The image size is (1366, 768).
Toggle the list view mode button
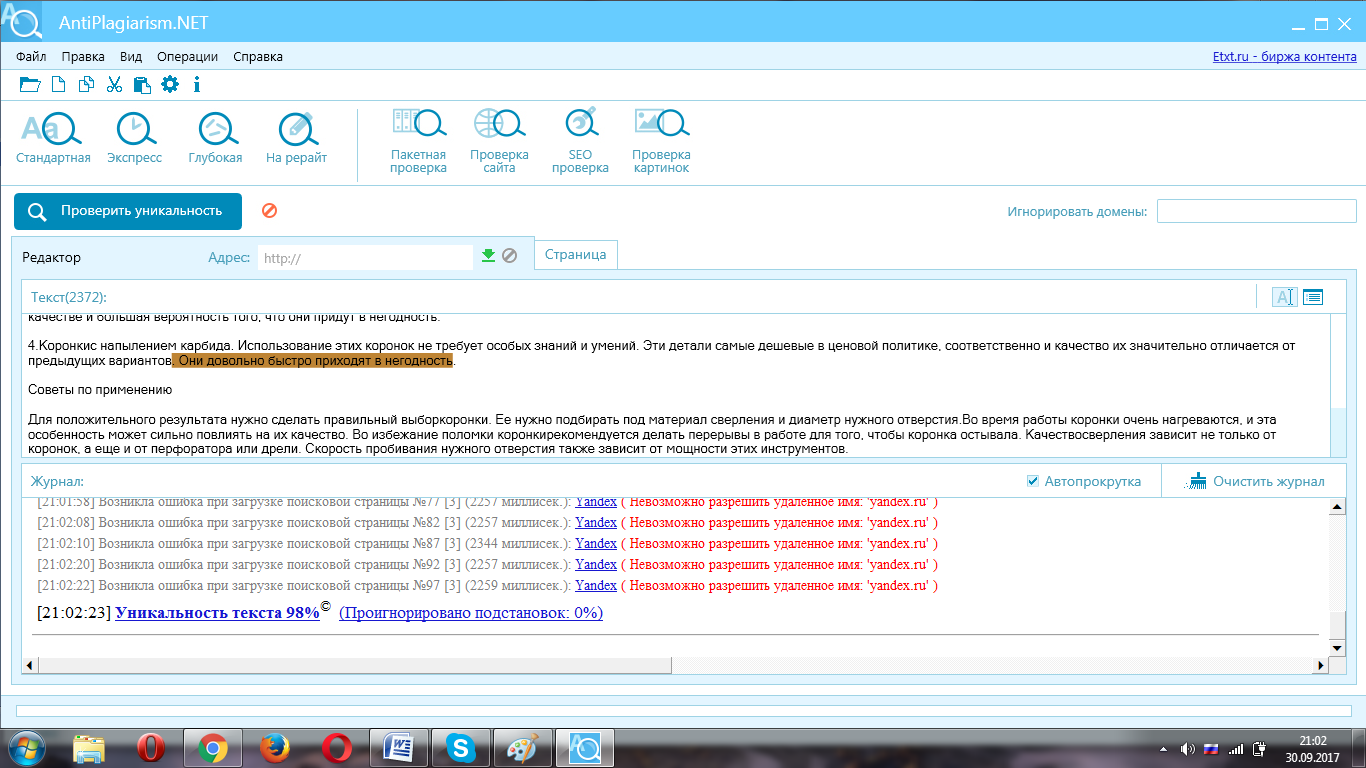[1313, 297]
